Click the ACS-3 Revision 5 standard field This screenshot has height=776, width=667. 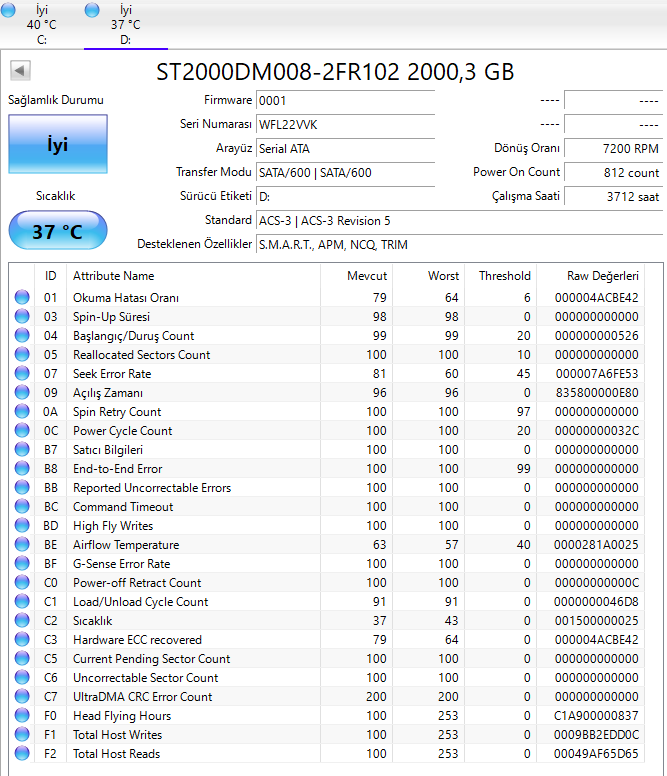(459, 220)
